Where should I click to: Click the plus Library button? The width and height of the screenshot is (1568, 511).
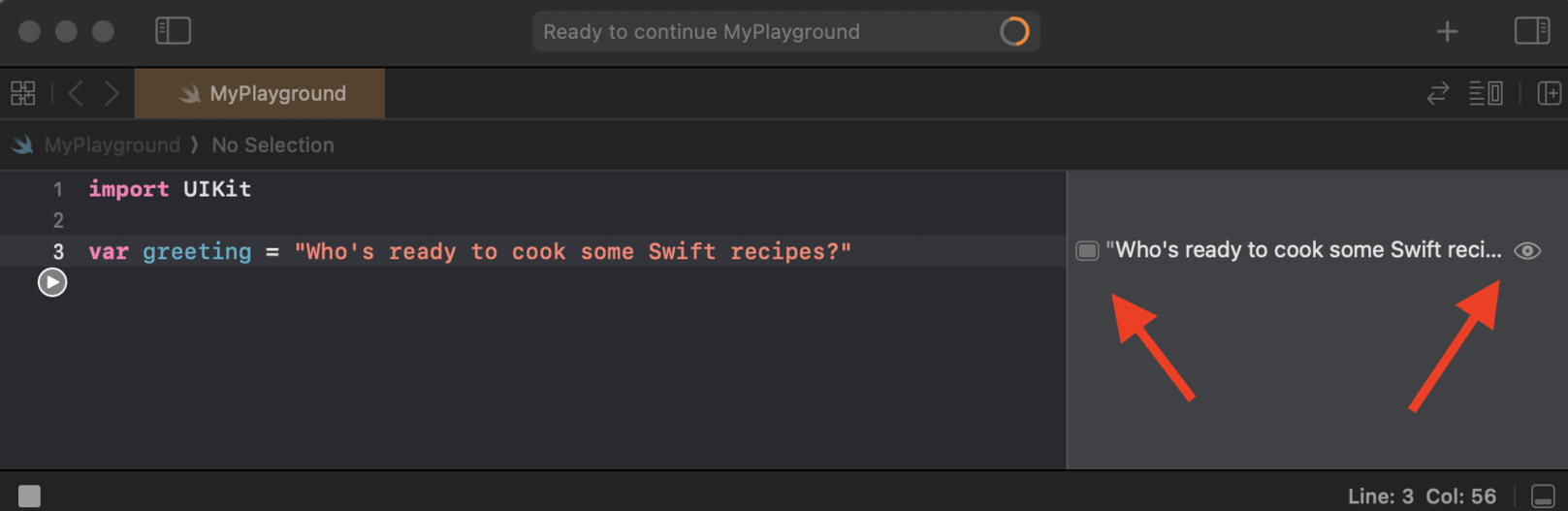[x=1447, y=32]
